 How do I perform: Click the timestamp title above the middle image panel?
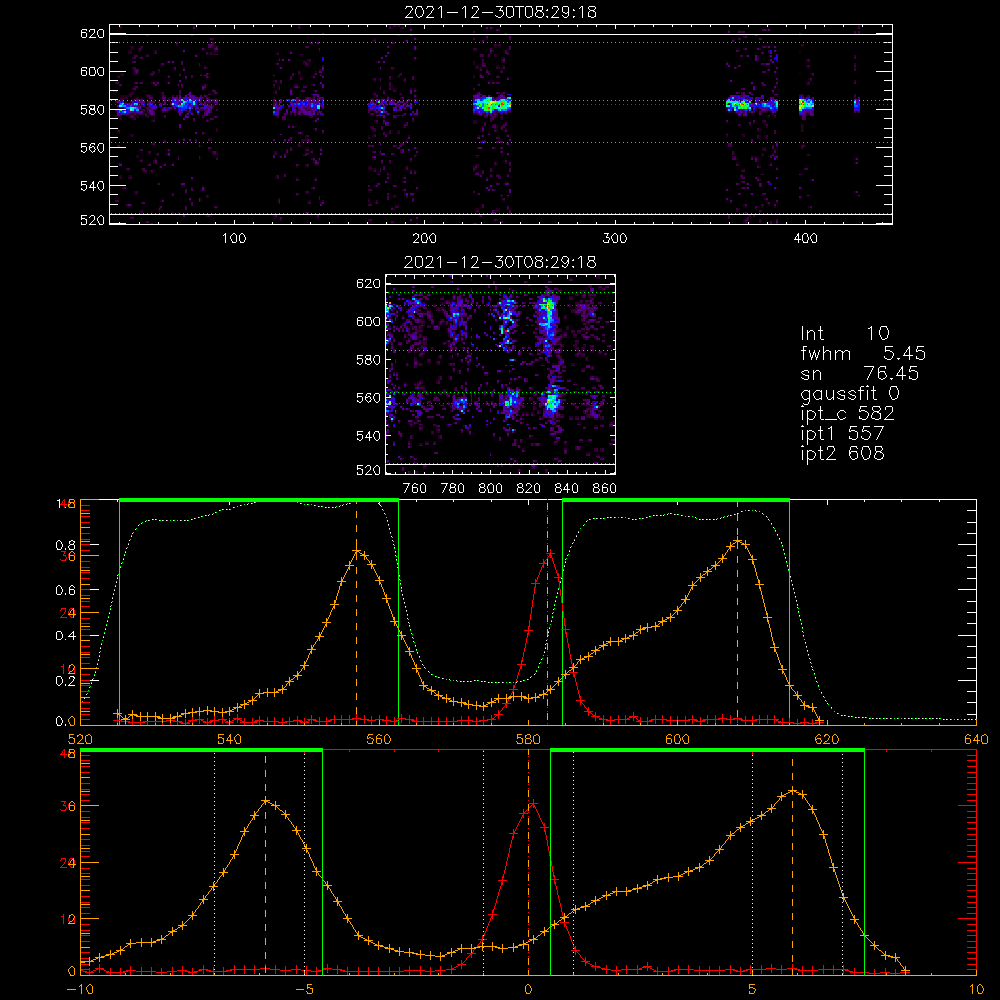click(x=501, y=262)
